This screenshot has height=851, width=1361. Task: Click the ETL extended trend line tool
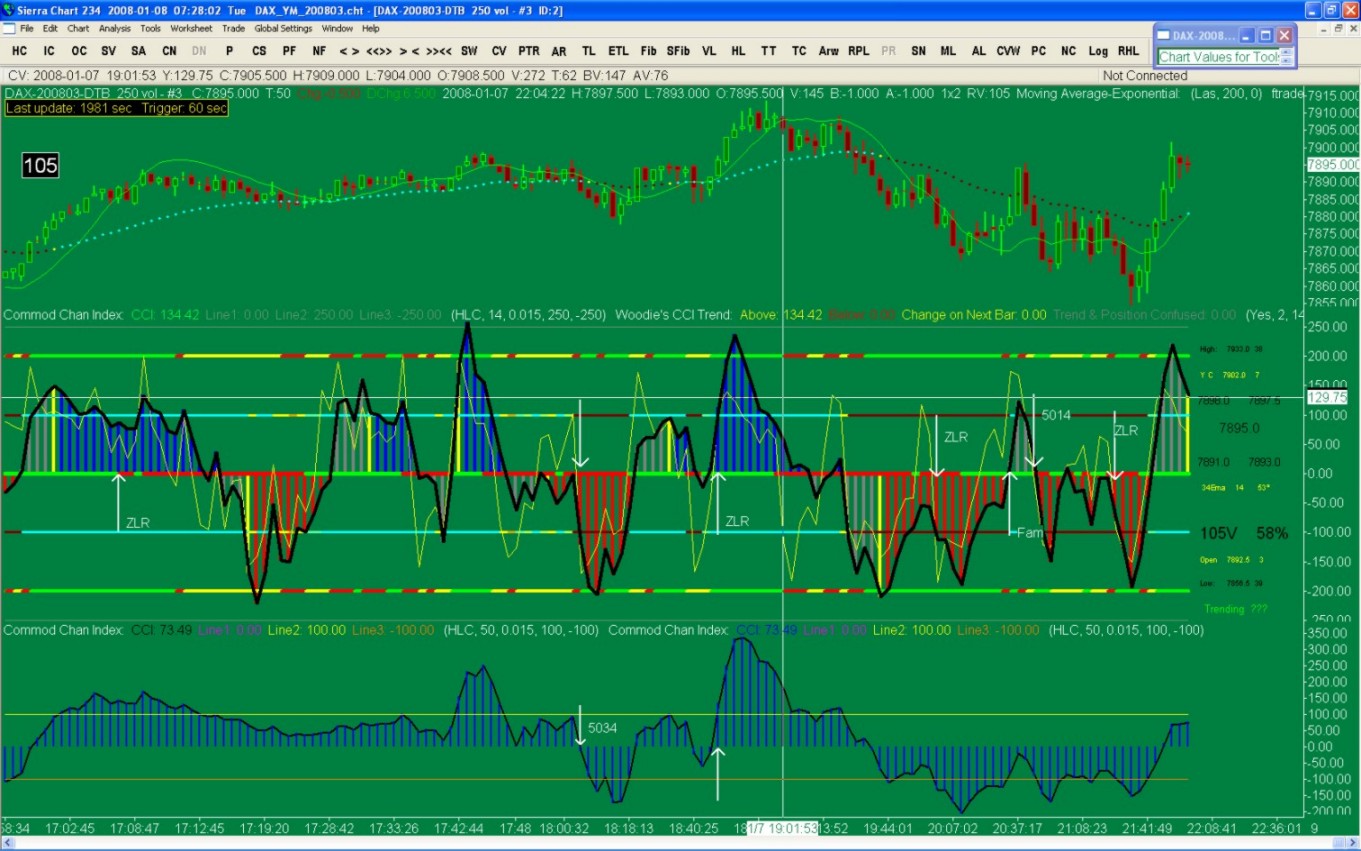tap(618, 51)
